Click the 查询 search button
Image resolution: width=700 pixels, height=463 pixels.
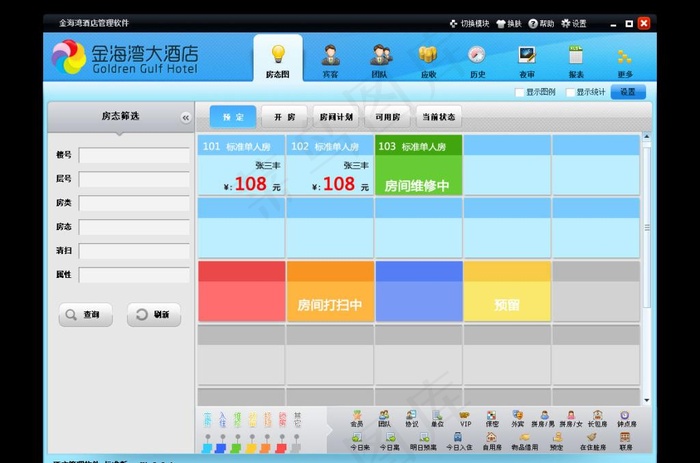tap(86, 315)
